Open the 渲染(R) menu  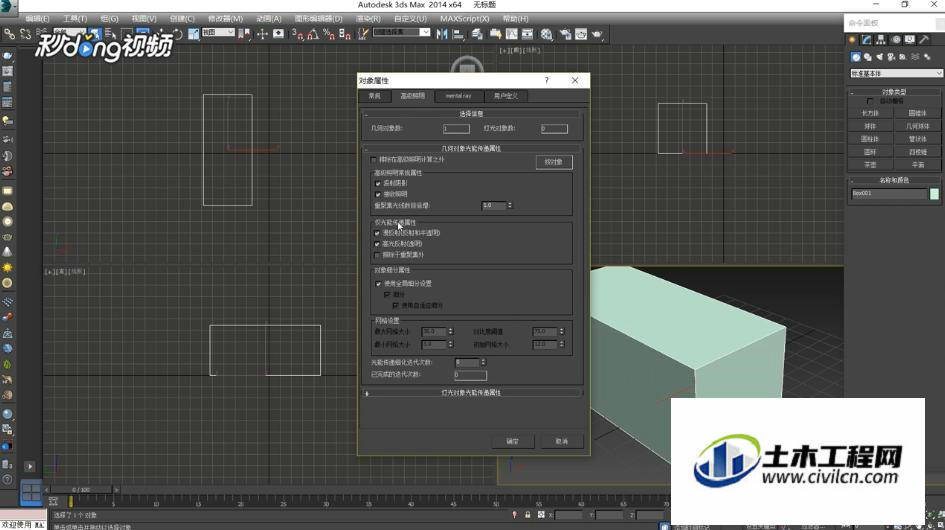point(368,19)
